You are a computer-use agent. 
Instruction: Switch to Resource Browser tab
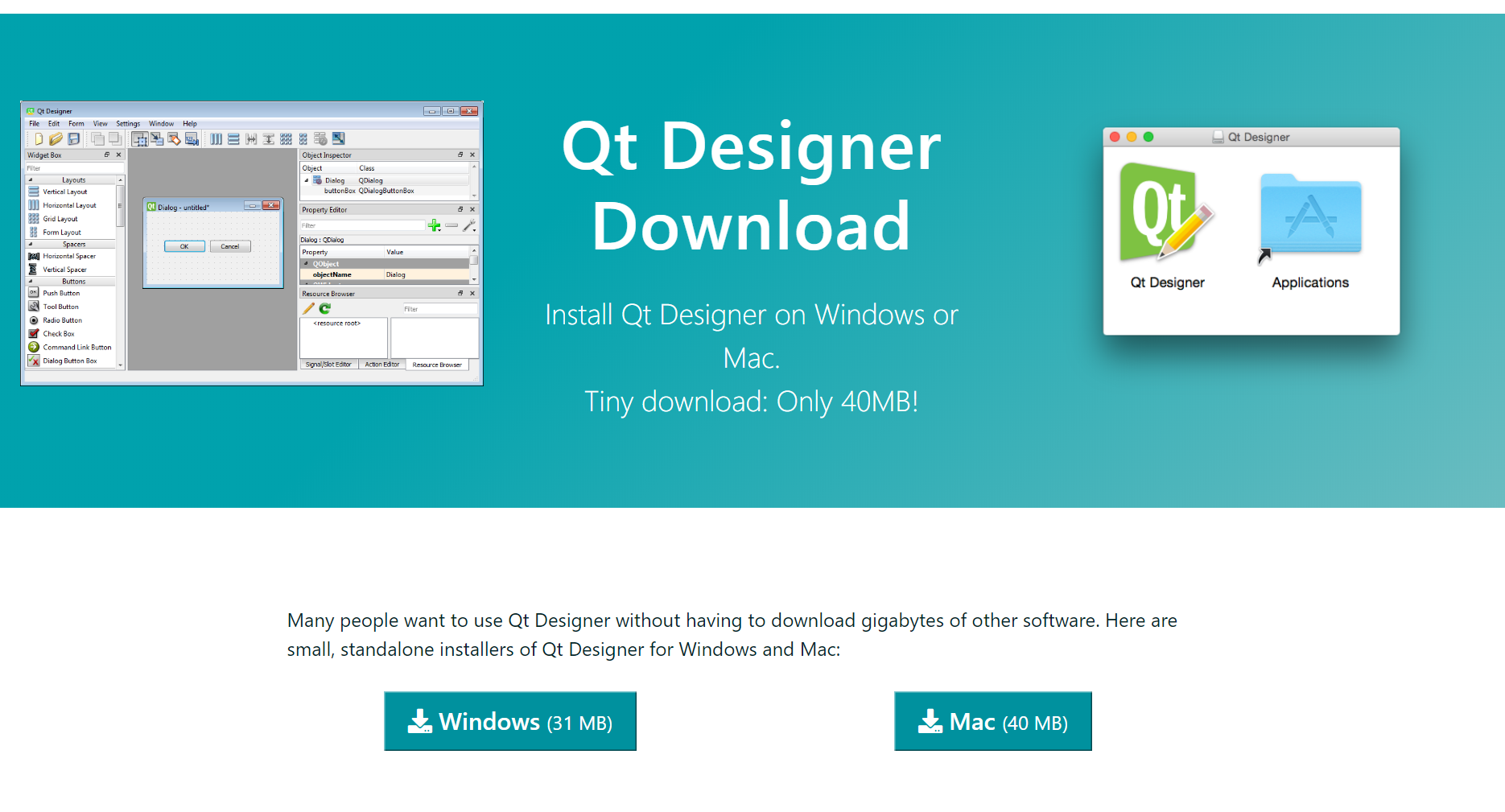tap(437, 365)
